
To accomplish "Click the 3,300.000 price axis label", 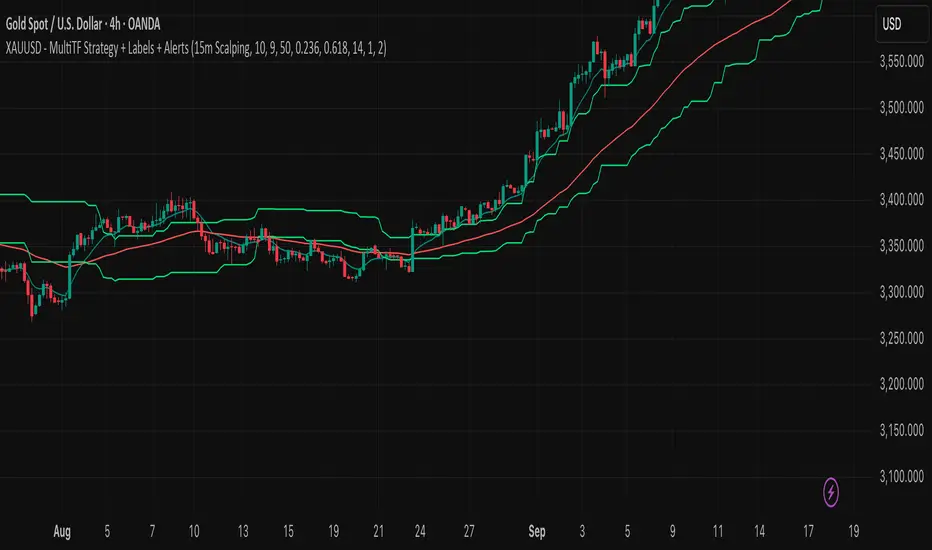I will pyautogui.click(x=902, y=292).
